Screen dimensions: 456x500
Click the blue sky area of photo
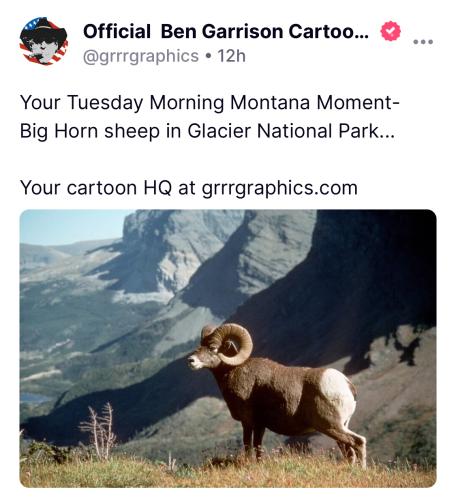(67, 226)
